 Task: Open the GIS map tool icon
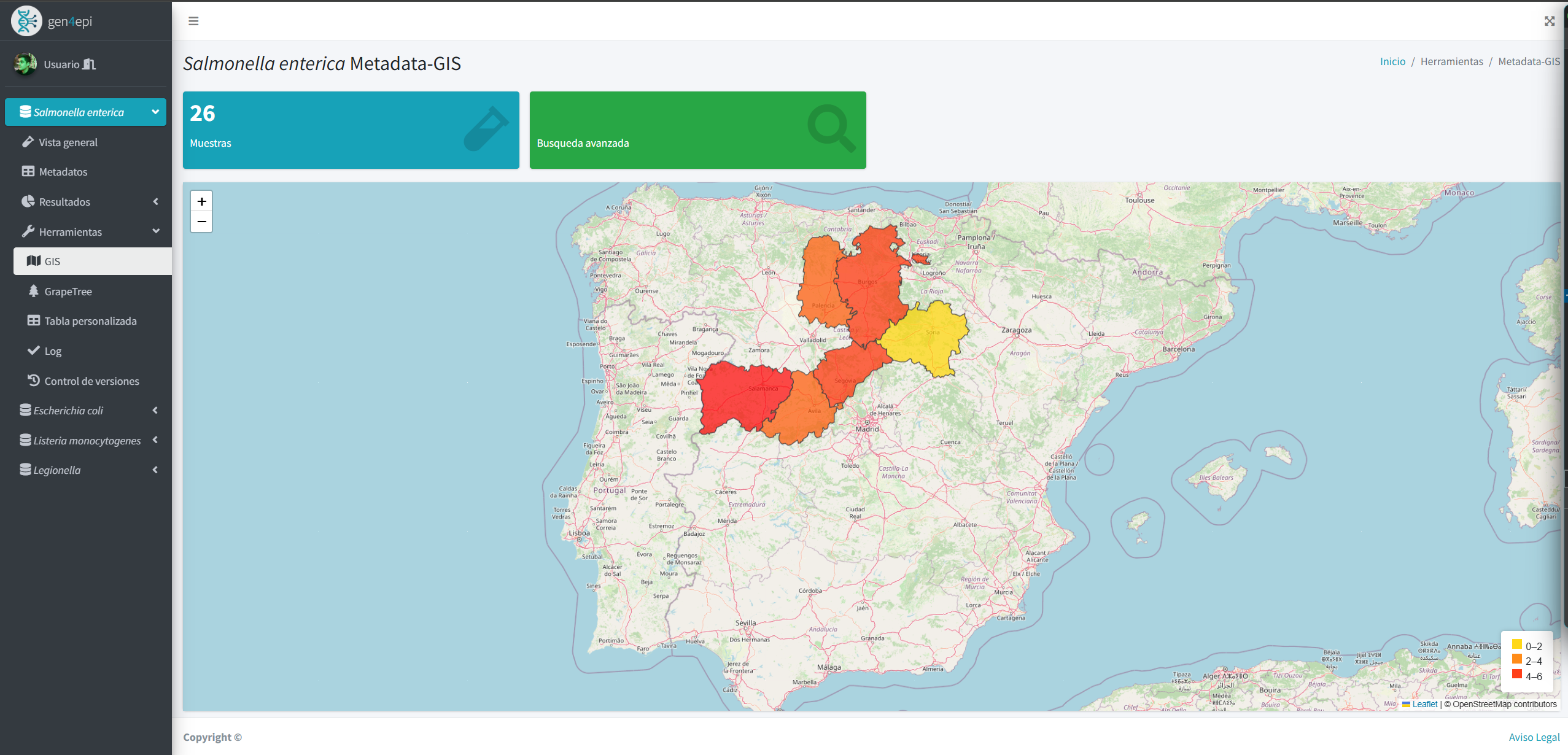pyautogui.click(x=33, y=261)
